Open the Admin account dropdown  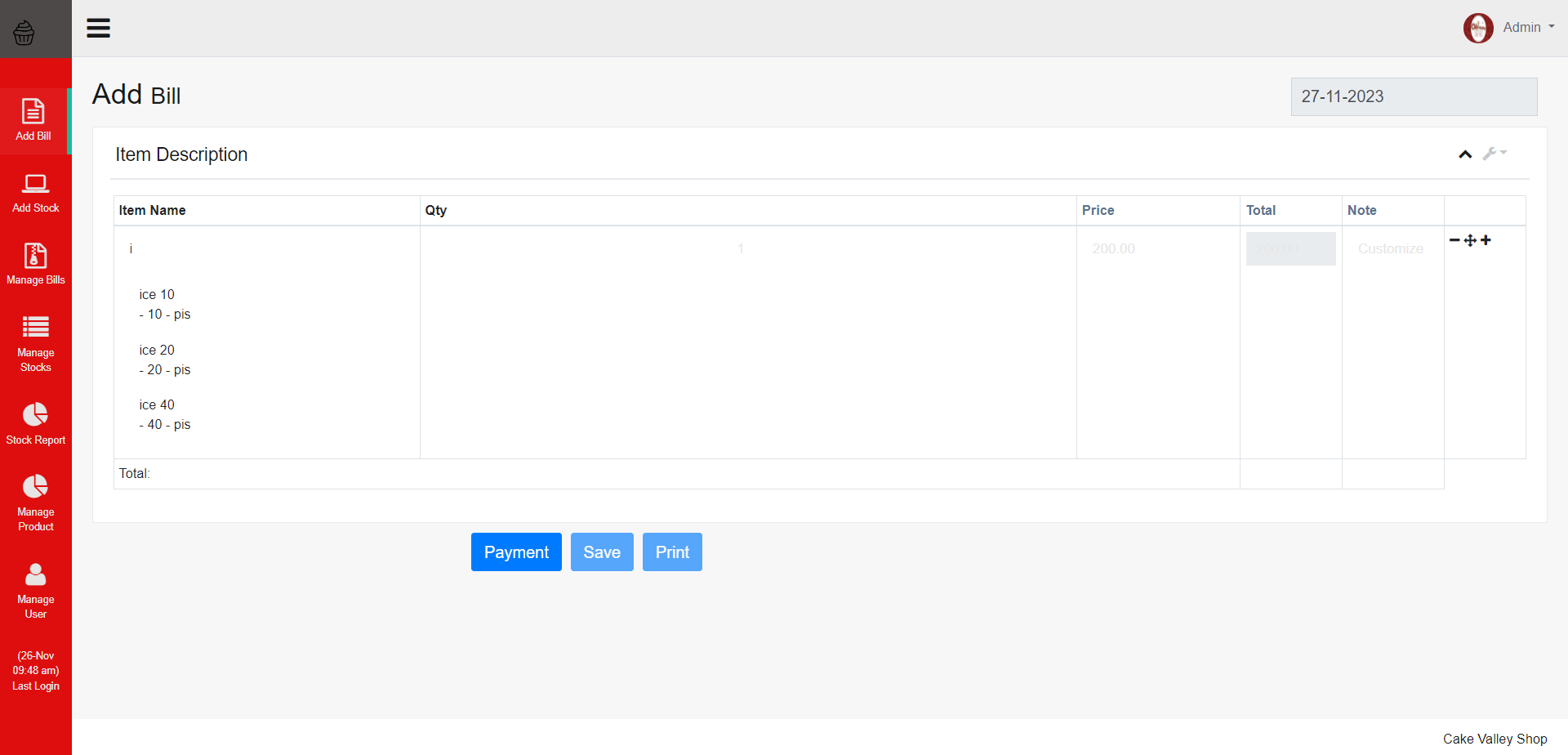(x=1524, y=27)
